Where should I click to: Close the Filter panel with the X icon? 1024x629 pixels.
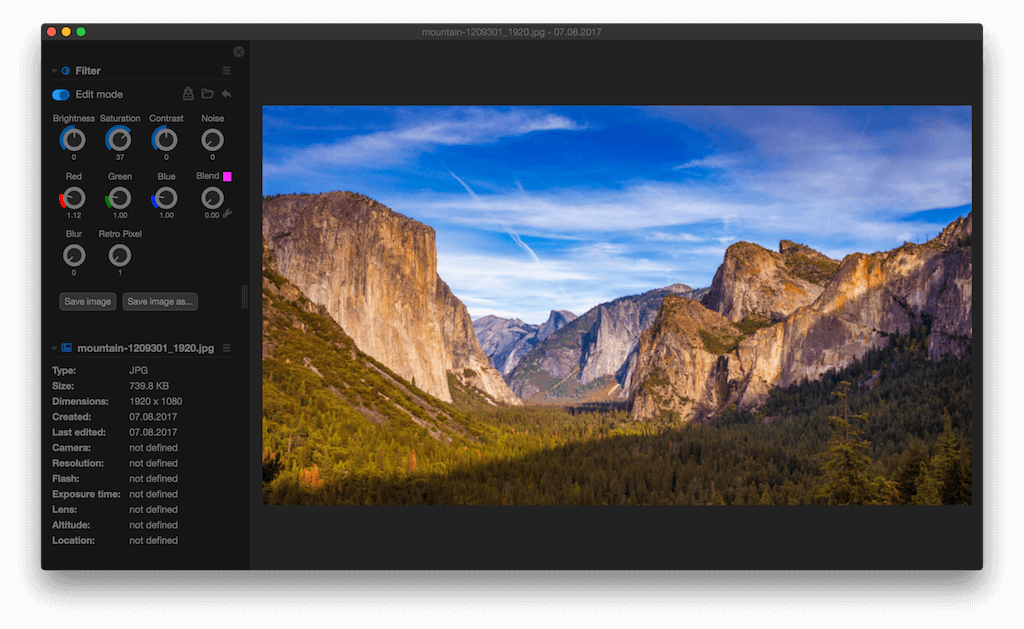238,52
